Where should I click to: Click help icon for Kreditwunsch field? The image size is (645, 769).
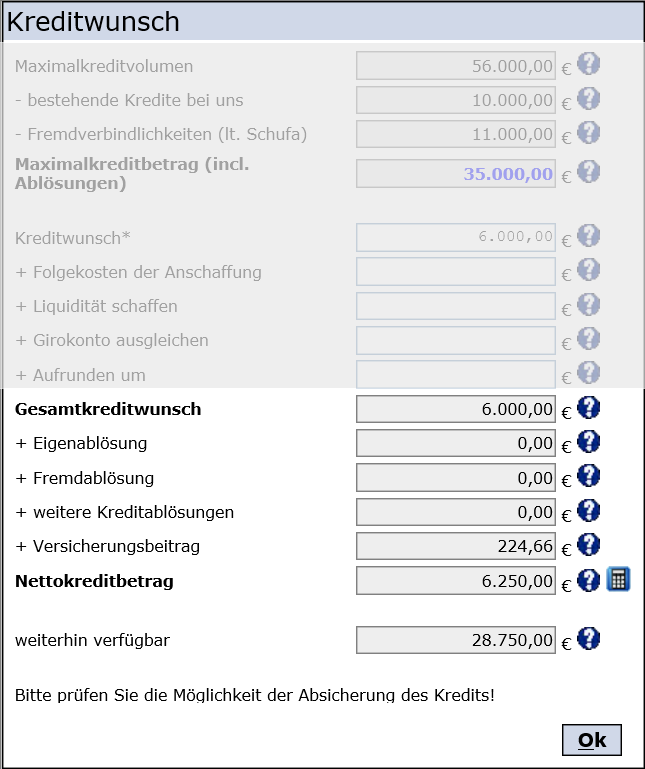pyautogui.click(x=589, y=235)
